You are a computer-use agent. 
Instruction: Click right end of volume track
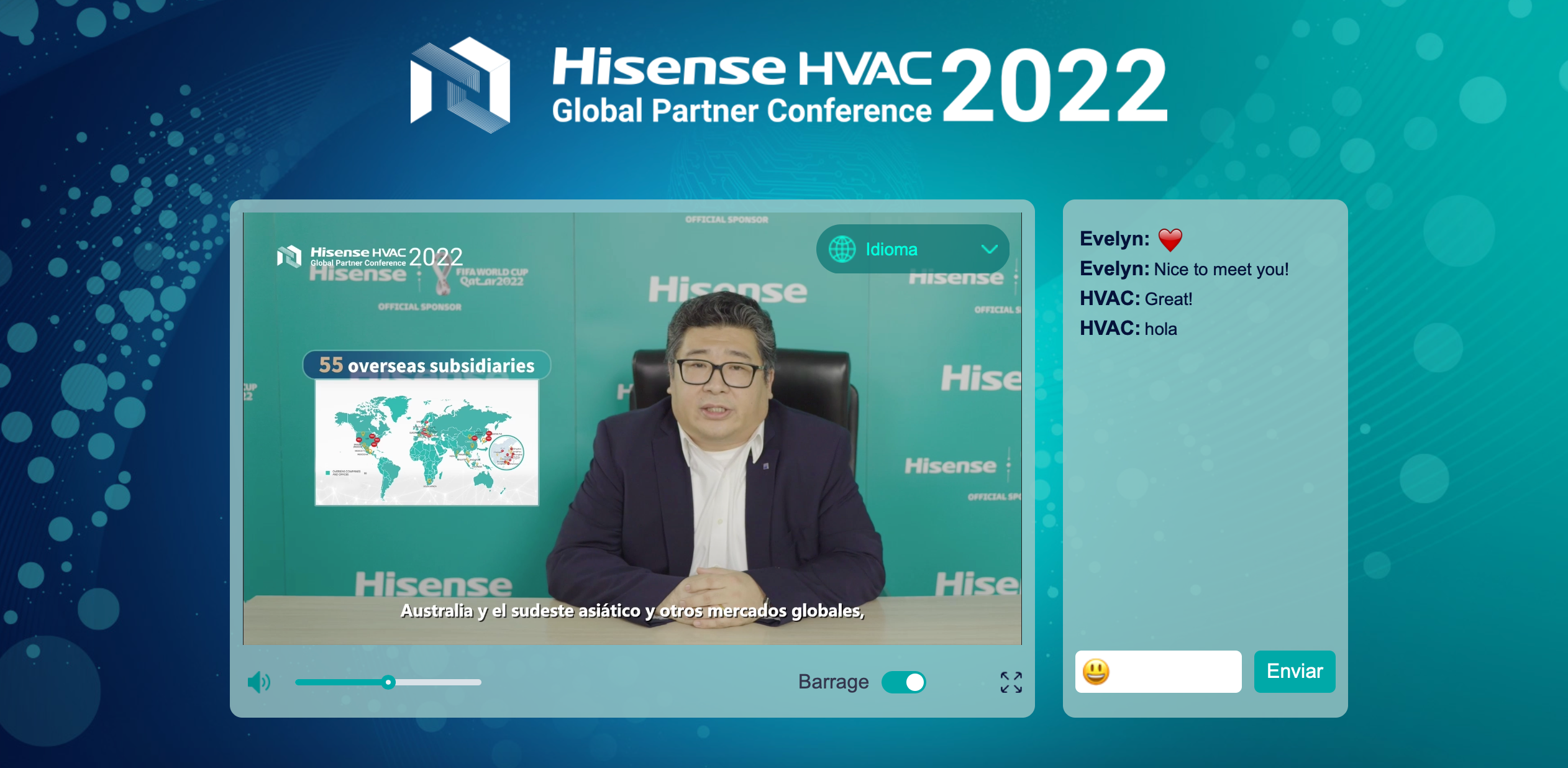[x=477, y=682]
